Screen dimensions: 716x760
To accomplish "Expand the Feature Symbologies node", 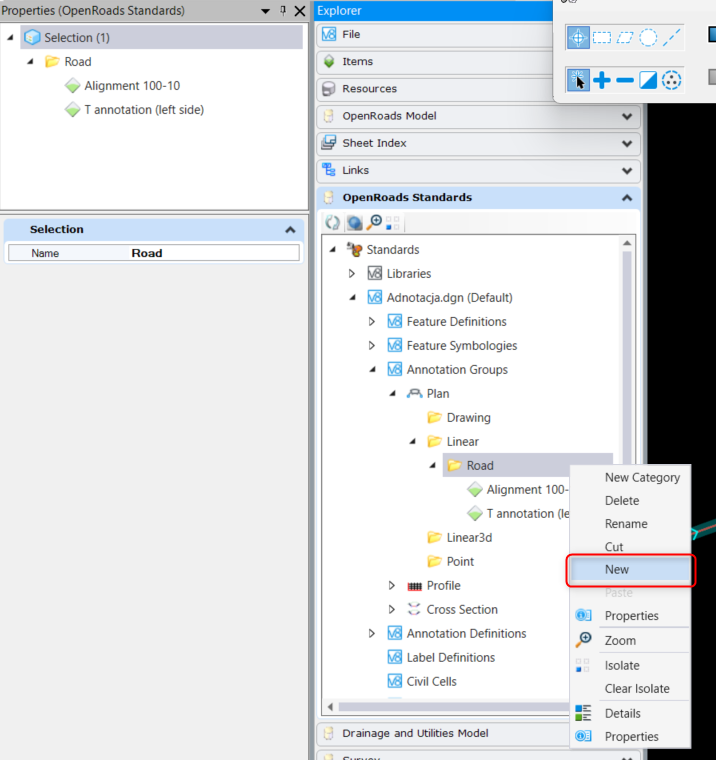I will click(372, 346).
